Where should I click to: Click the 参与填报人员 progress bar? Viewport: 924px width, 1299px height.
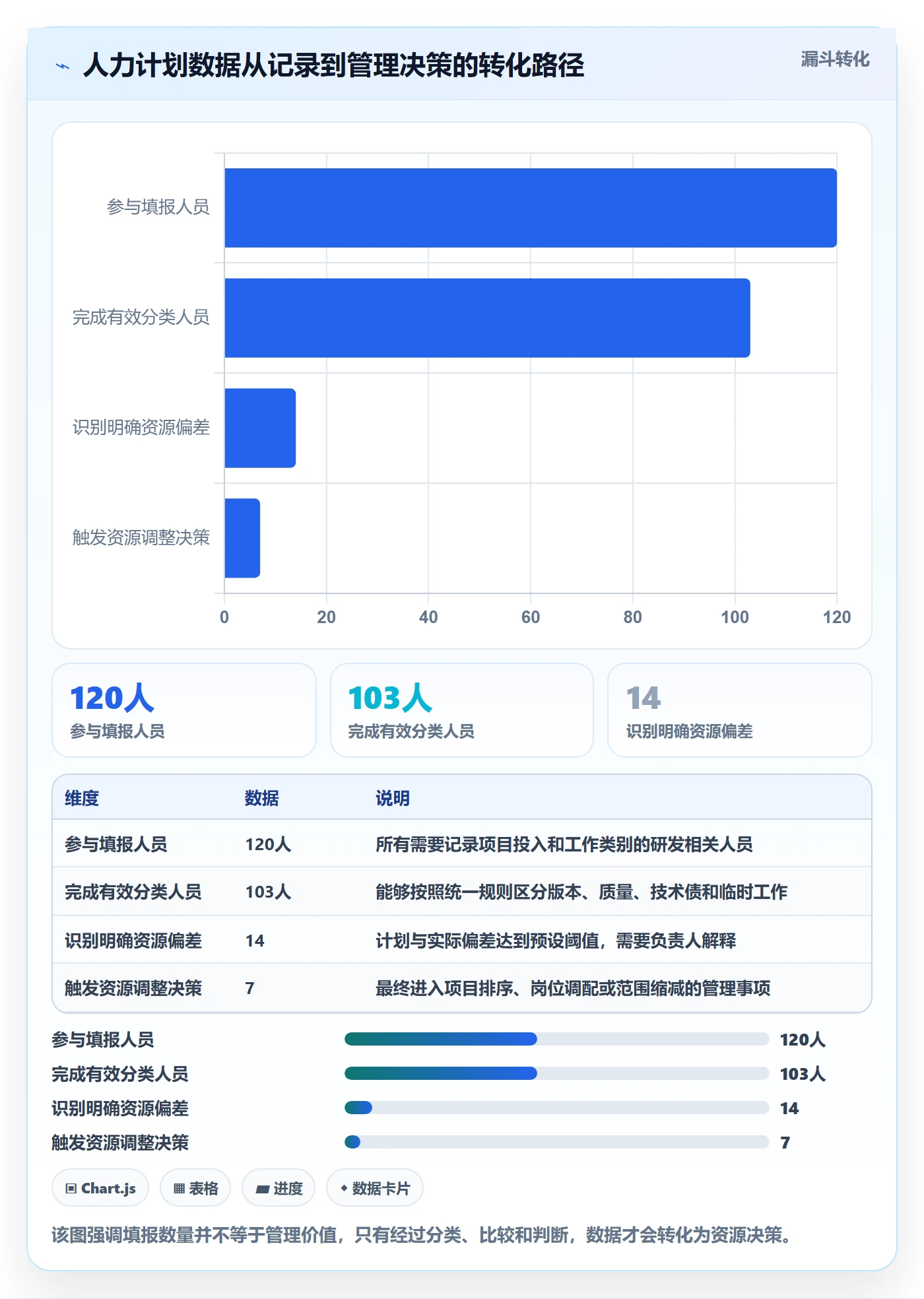click(x=556, y=1039)
